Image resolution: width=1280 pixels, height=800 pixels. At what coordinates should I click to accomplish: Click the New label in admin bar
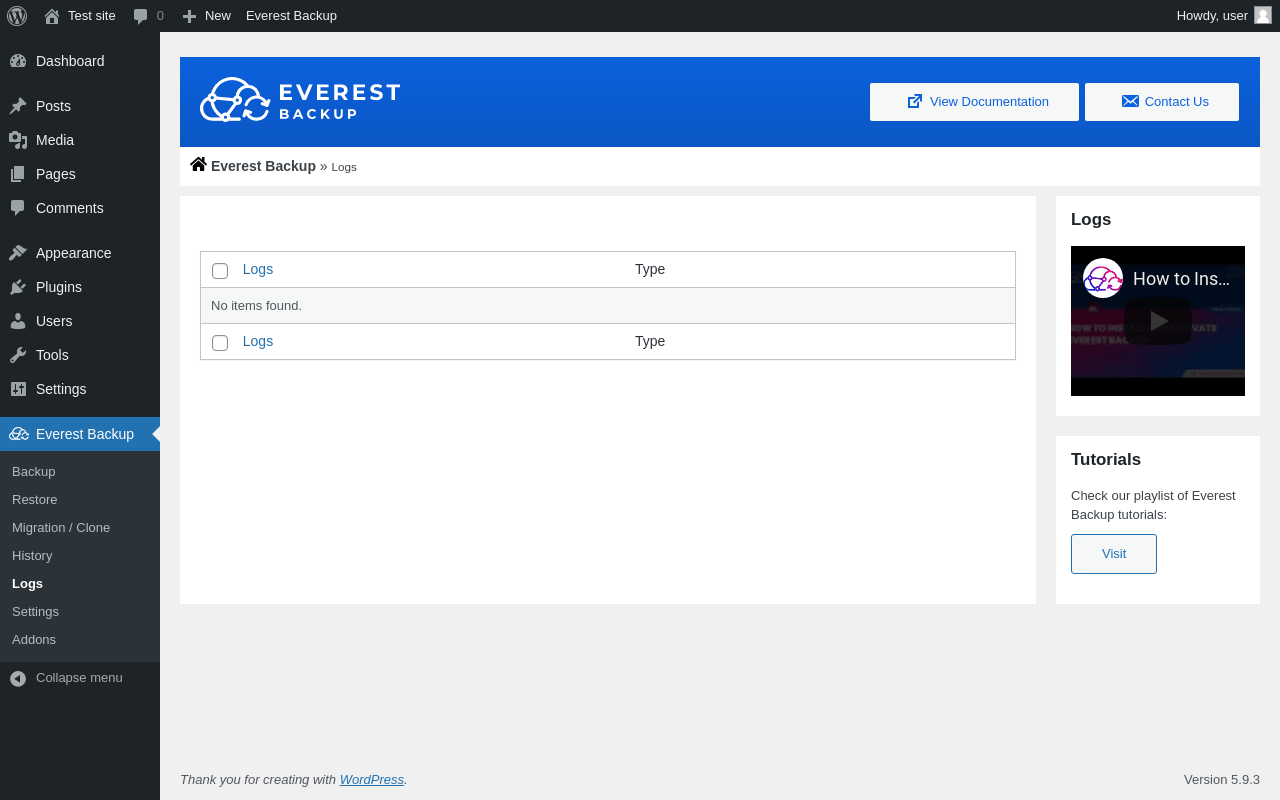pyautogui.click(x=218, y=16)
